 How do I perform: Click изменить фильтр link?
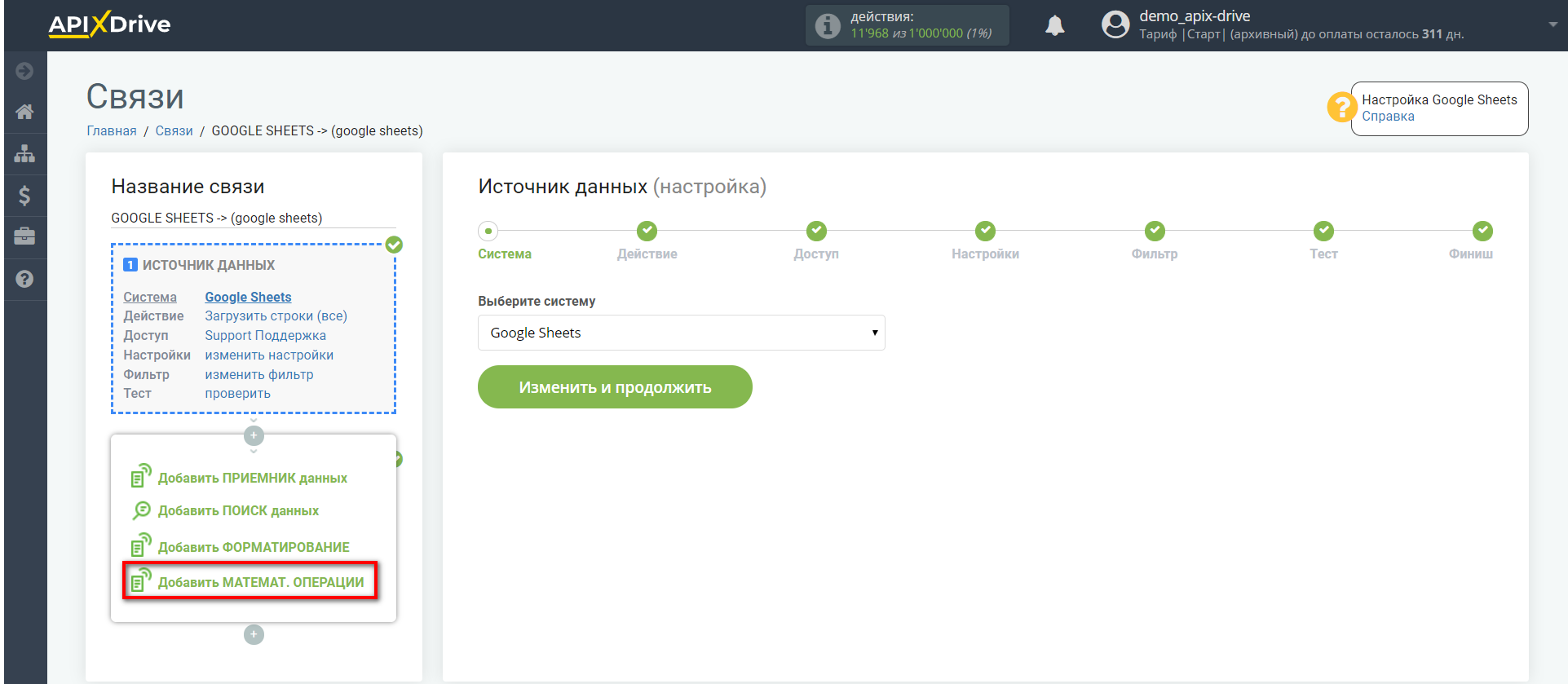pos(258,375)
